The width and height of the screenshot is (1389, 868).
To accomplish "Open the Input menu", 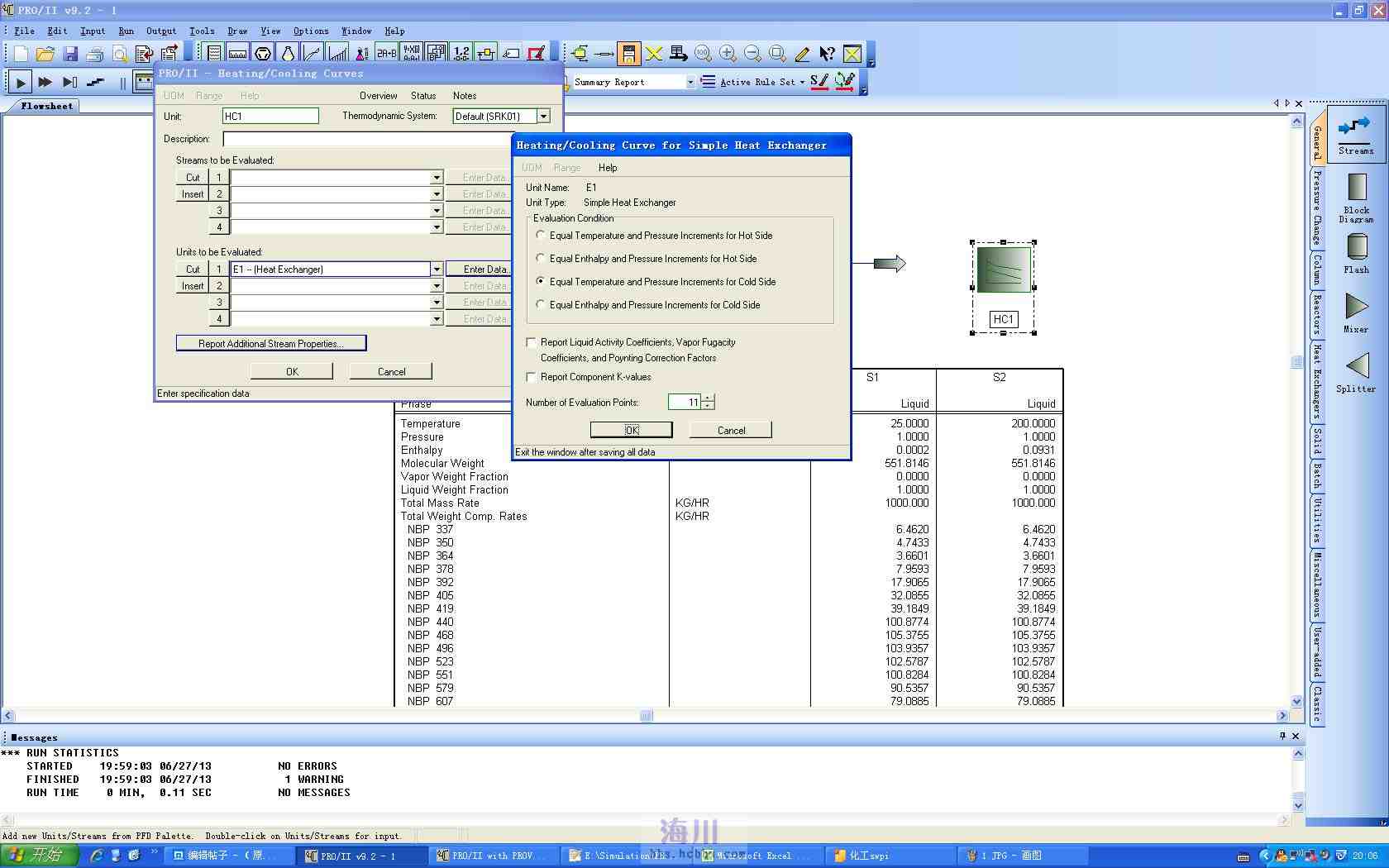I will (x=93, y=31).
